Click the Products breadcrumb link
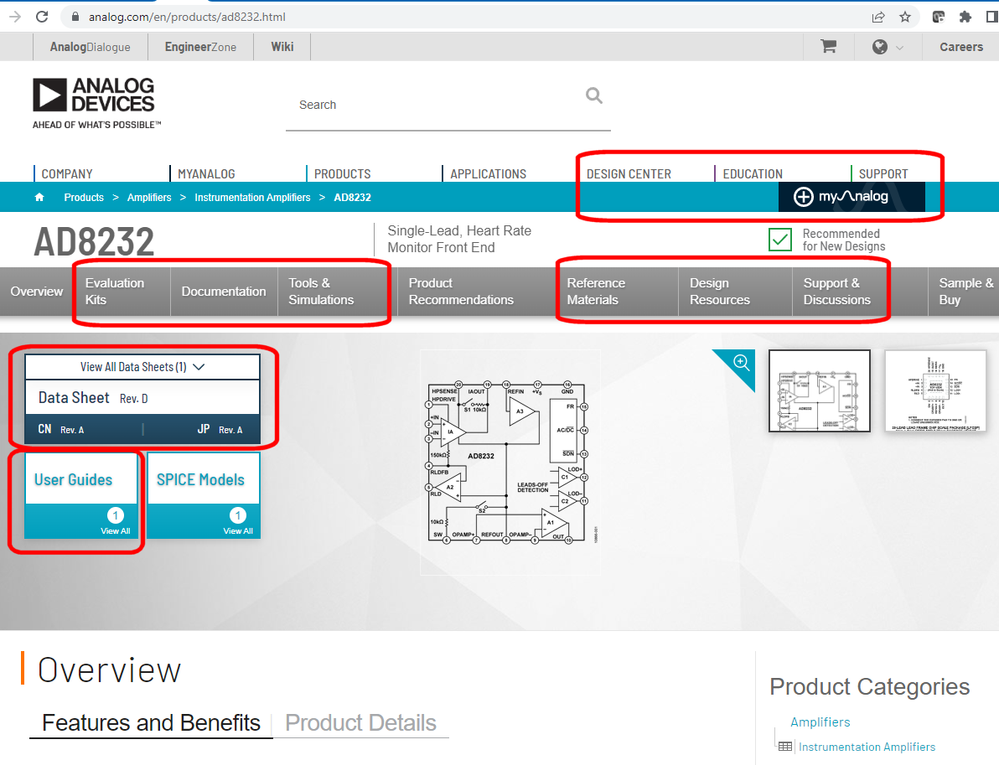 pyautogui.click(x=83, y=197)
